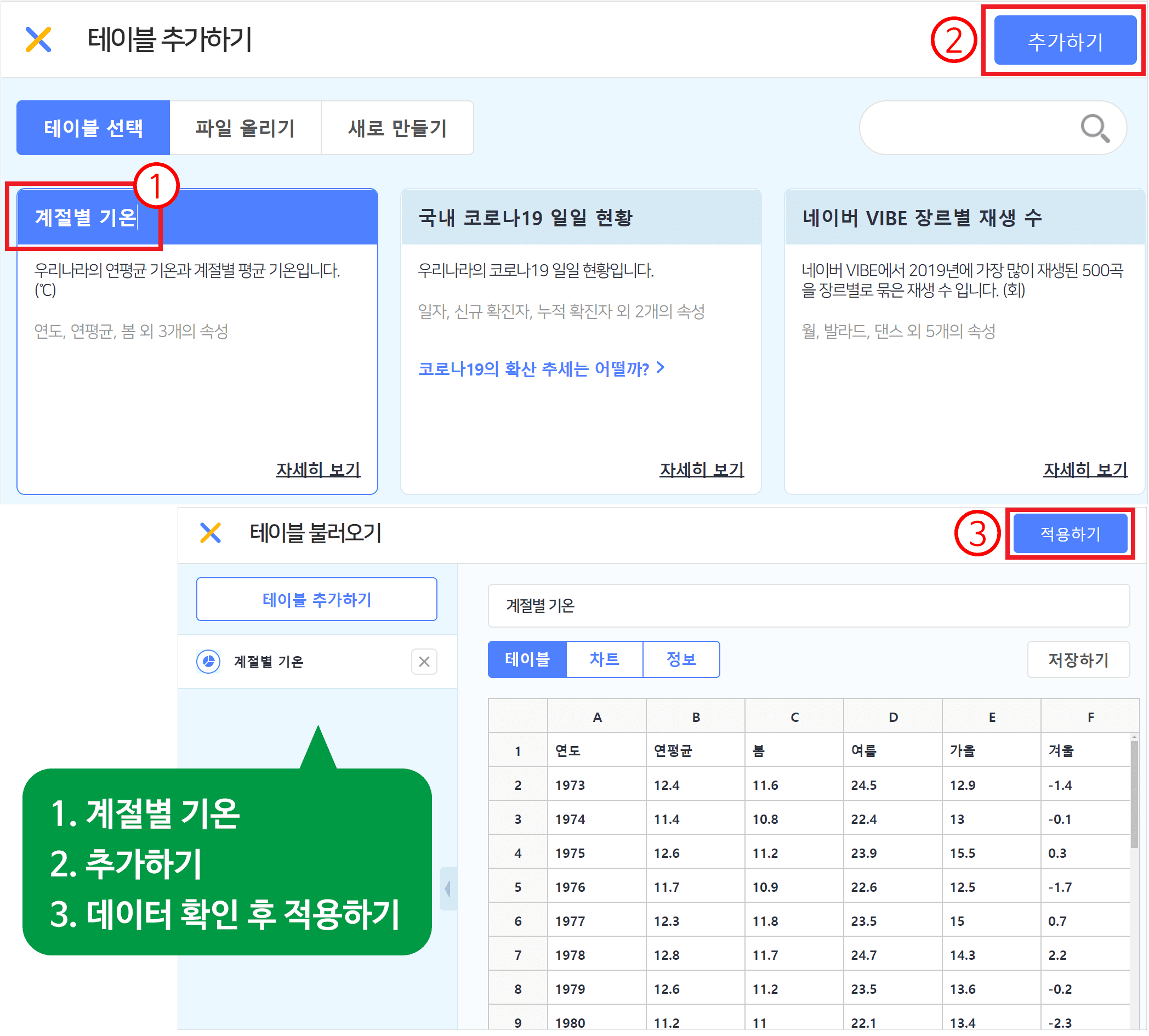Switch to the 차트 tab

[605, 660]
